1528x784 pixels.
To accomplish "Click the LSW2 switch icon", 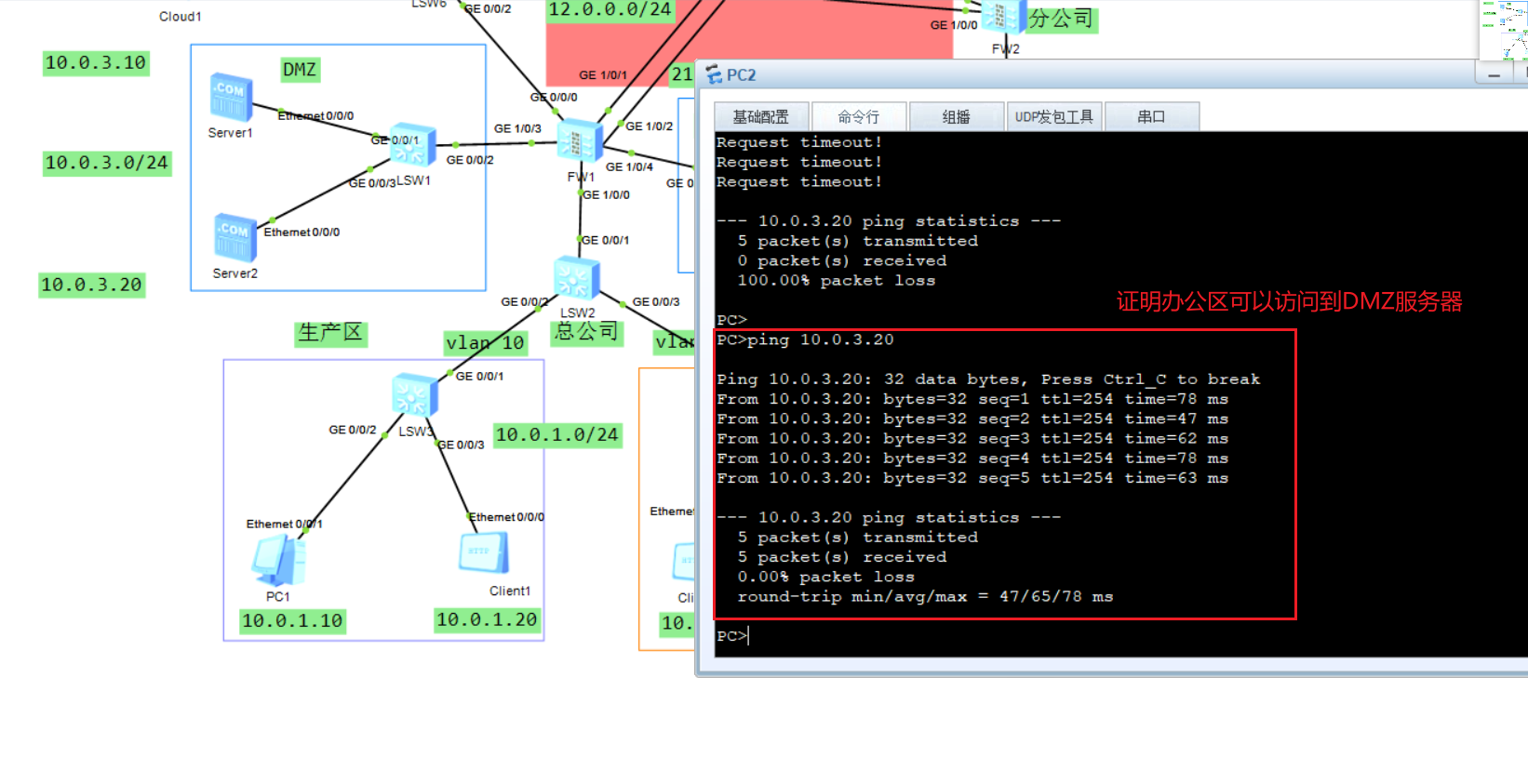I will (576, 279).
